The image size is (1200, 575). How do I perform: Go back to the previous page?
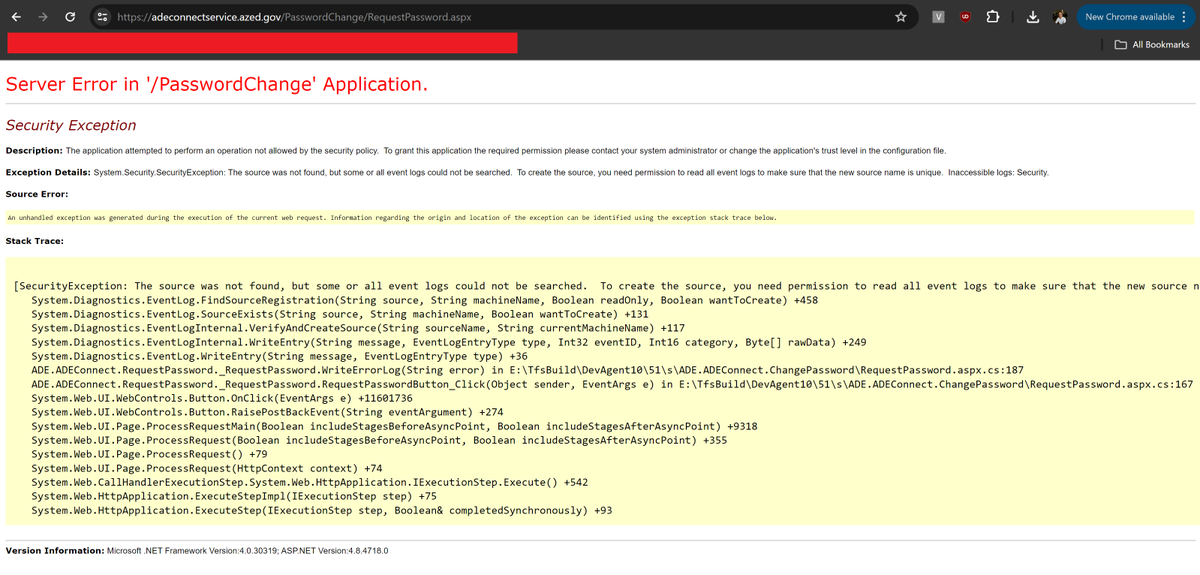16,17
